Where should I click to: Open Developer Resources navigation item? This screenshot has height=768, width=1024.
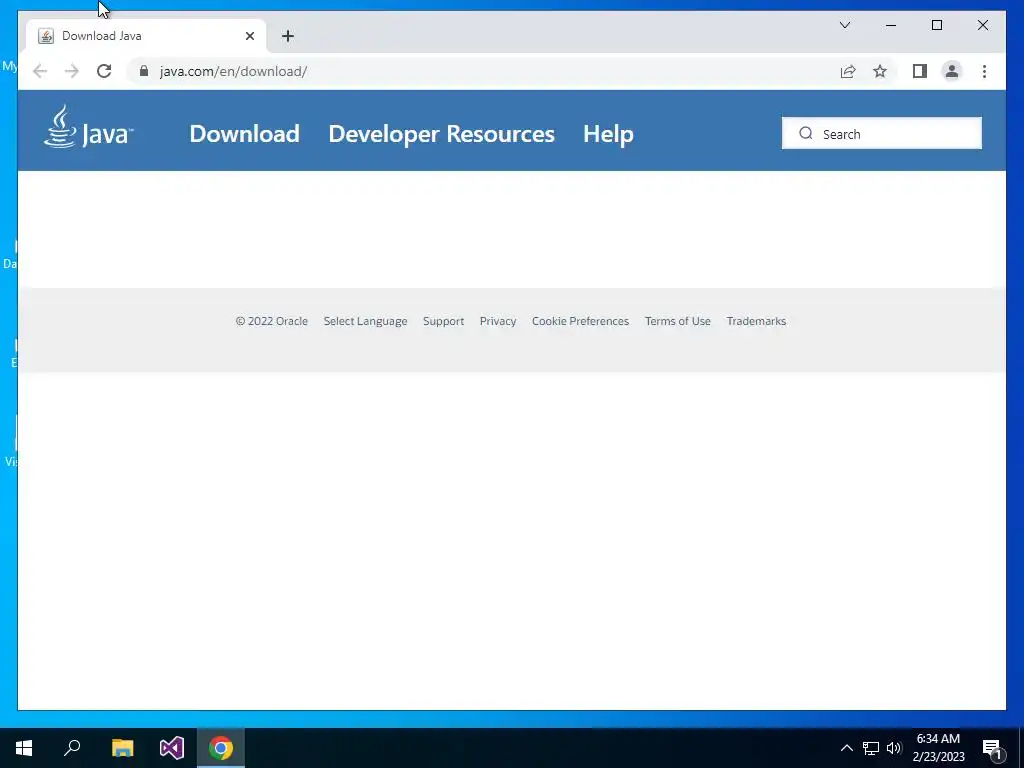[441, 134]
